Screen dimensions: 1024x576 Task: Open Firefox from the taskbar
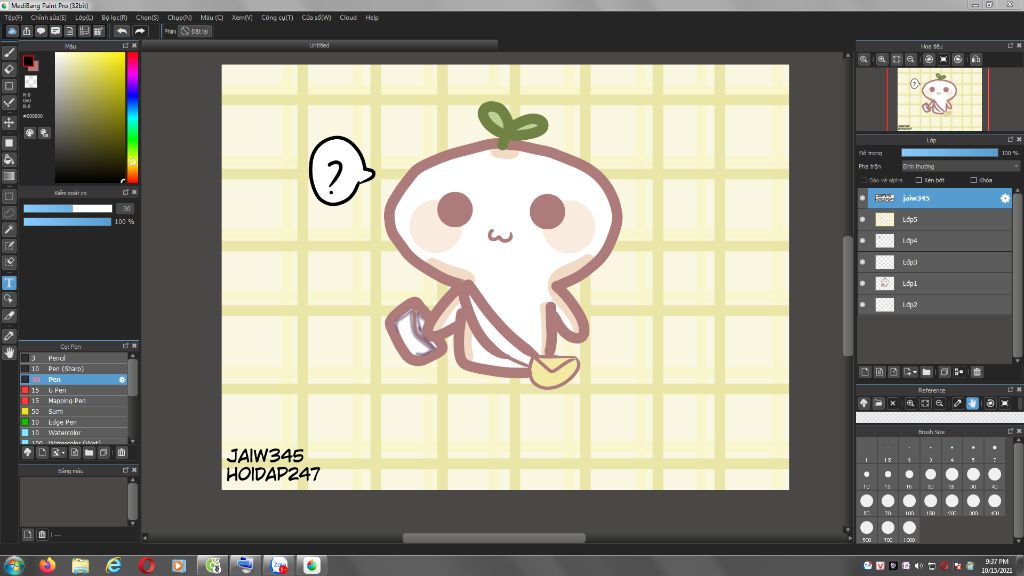[47, 565]
